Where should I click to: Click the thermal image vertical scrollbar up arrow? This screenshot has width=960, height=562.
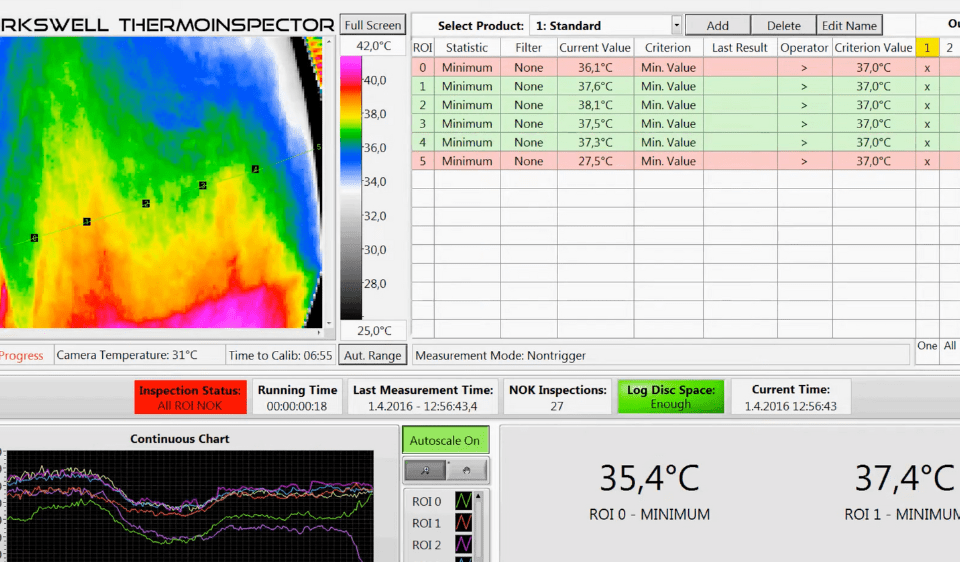tap(329, 41)
